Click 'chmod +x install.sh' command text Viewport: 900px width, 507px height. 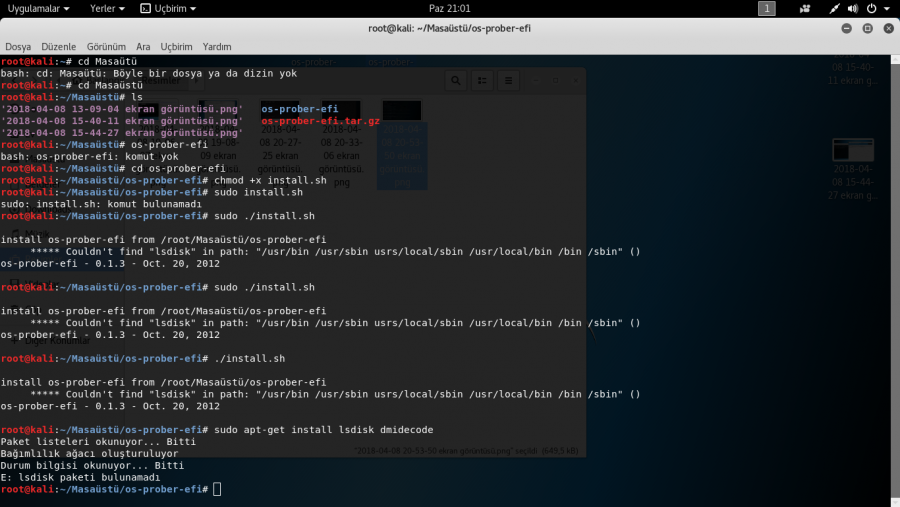pos(270,180)
